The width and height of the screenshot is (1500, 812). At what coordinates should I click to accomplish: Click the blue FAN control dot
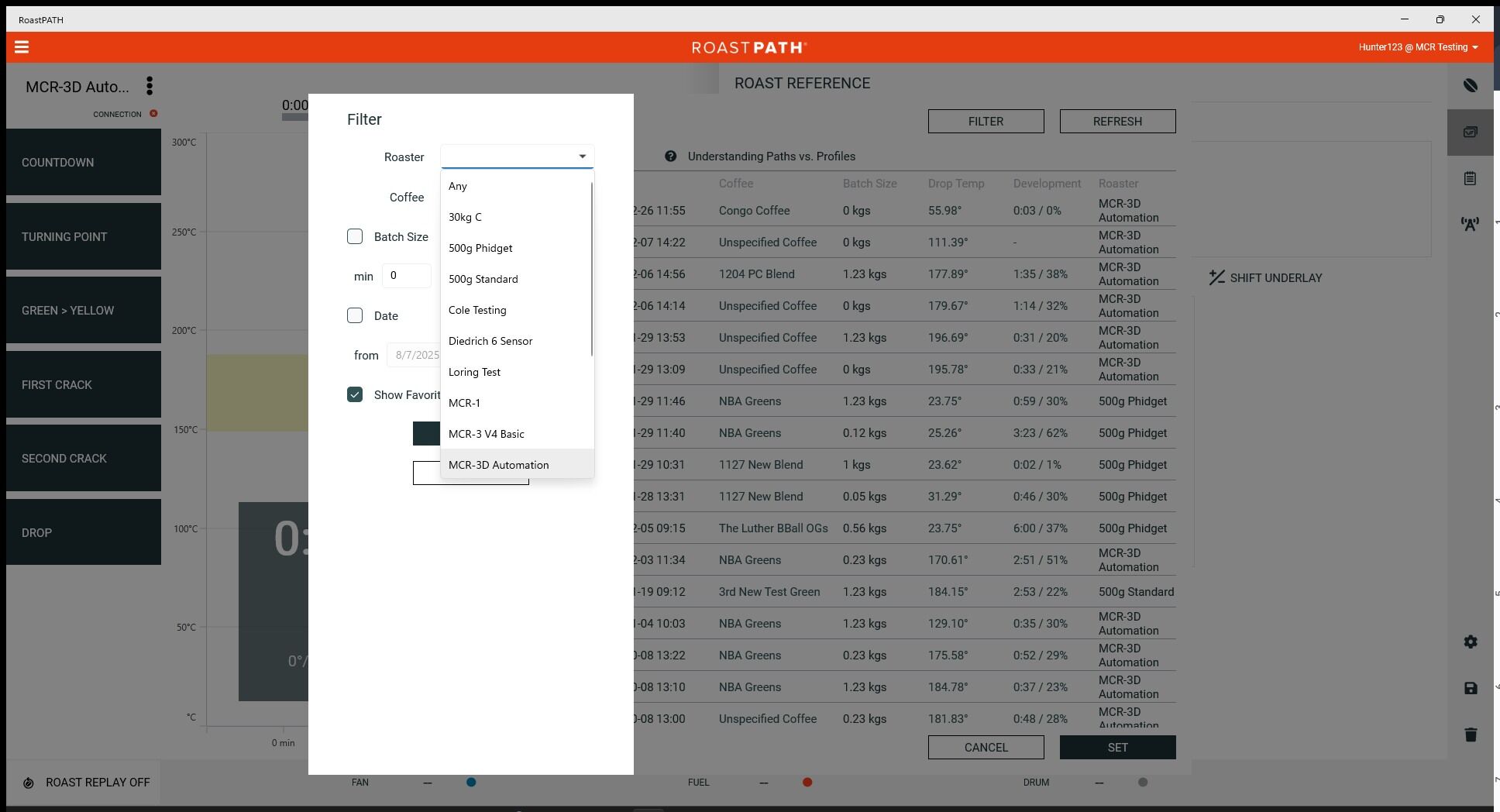tap(471, 783)
